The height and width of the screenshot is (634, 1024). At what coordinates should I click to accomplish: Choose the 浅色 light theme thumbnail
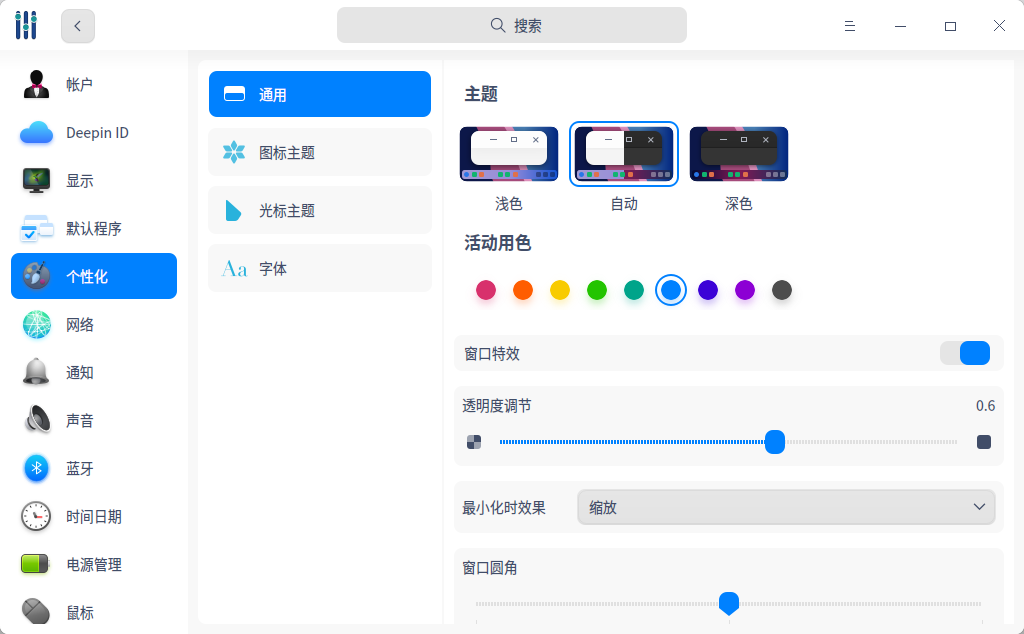[509, 154]
